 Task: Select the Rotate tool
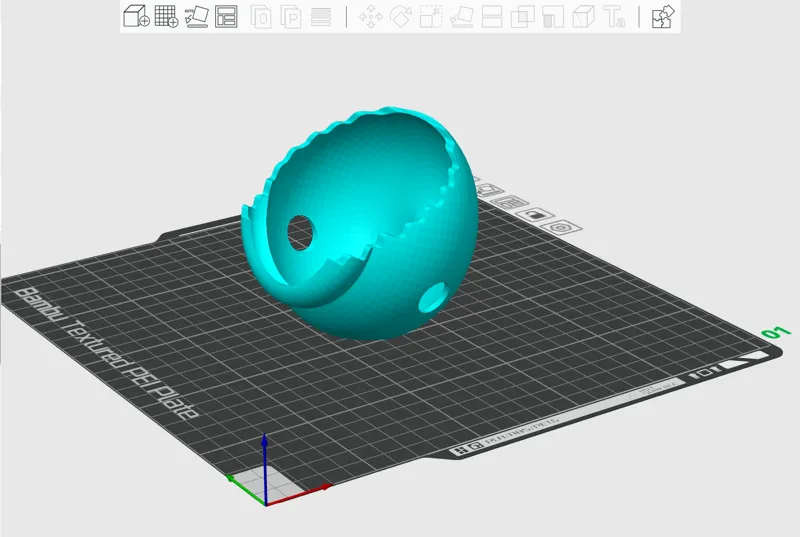pos(401,16)
